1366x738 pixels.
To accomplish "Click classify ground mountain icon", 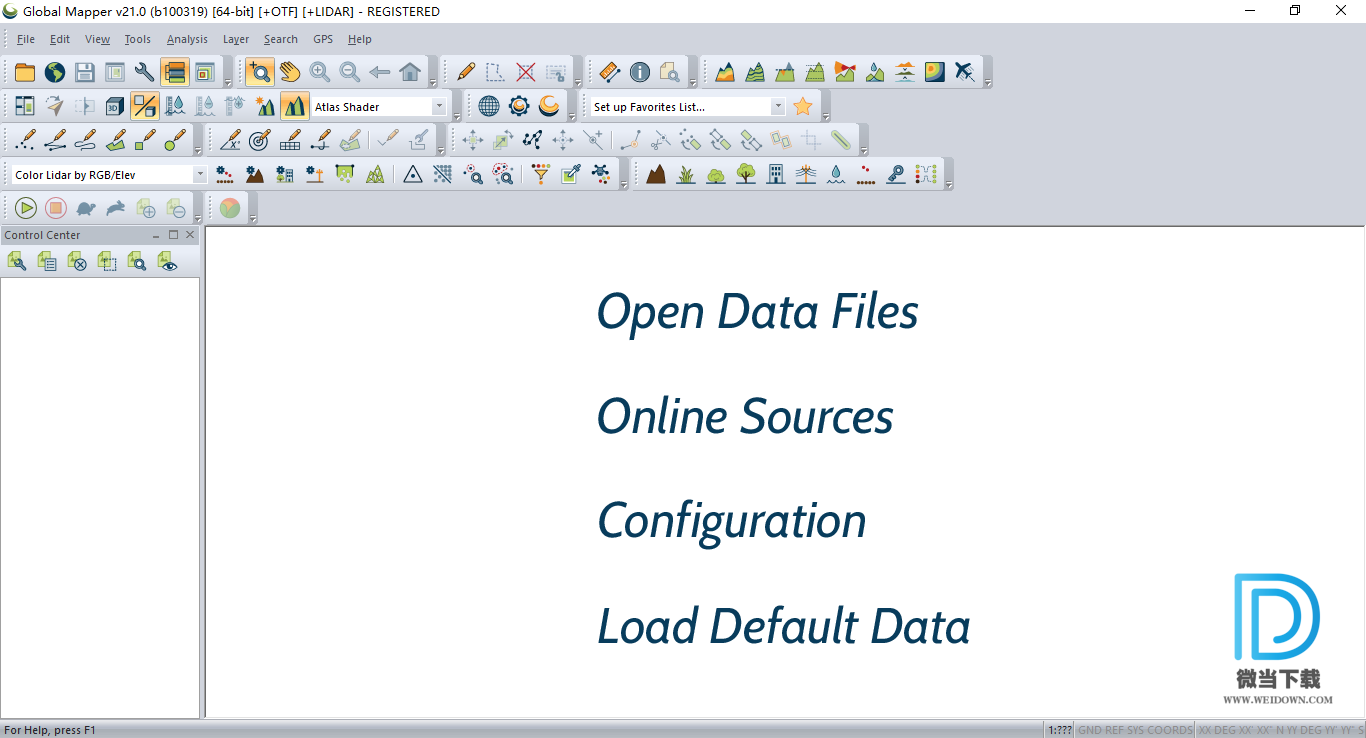I will coord(656,174).
